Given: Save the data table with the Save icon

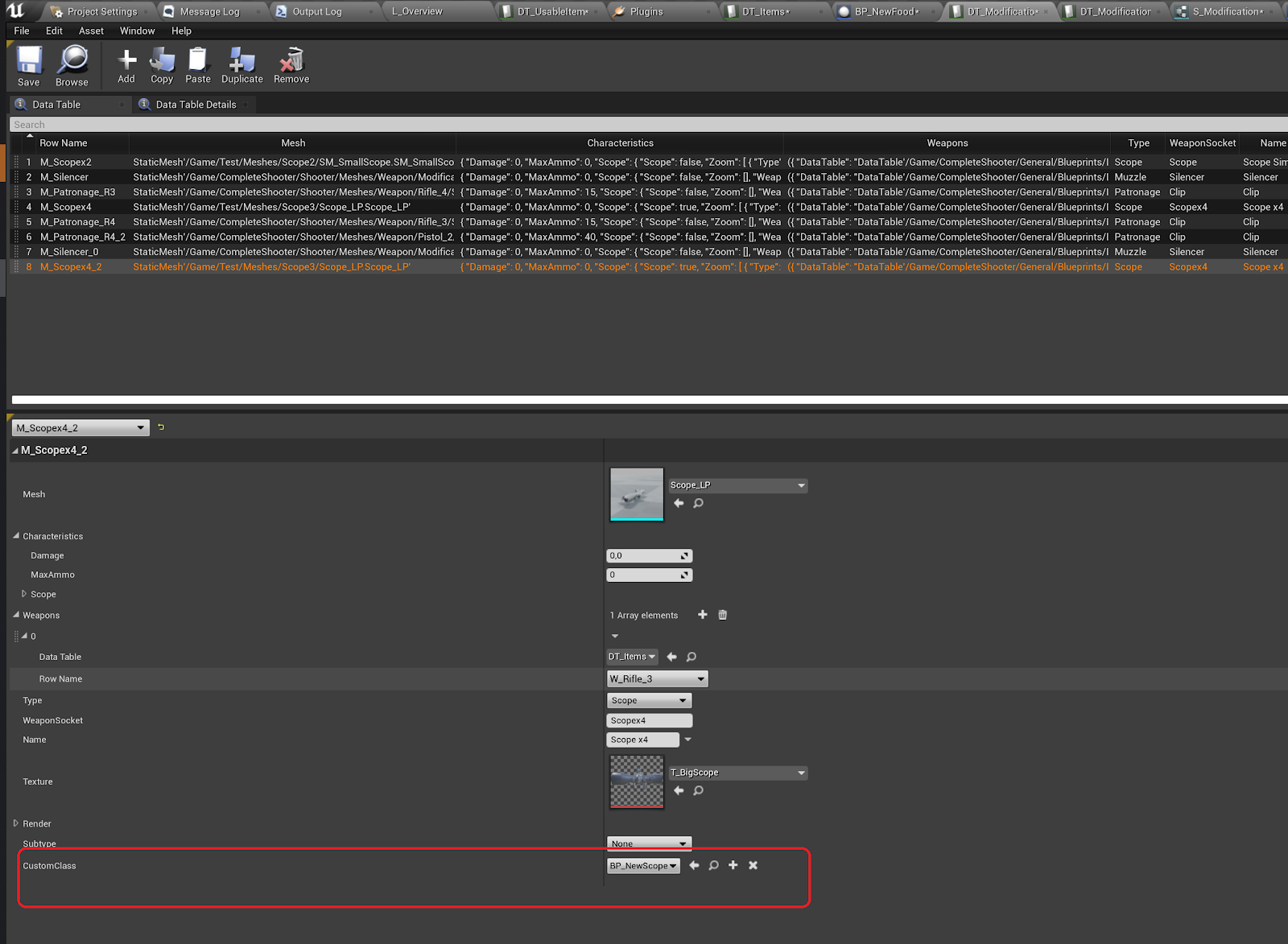Looking at the screenshot, I should point(29,65).
